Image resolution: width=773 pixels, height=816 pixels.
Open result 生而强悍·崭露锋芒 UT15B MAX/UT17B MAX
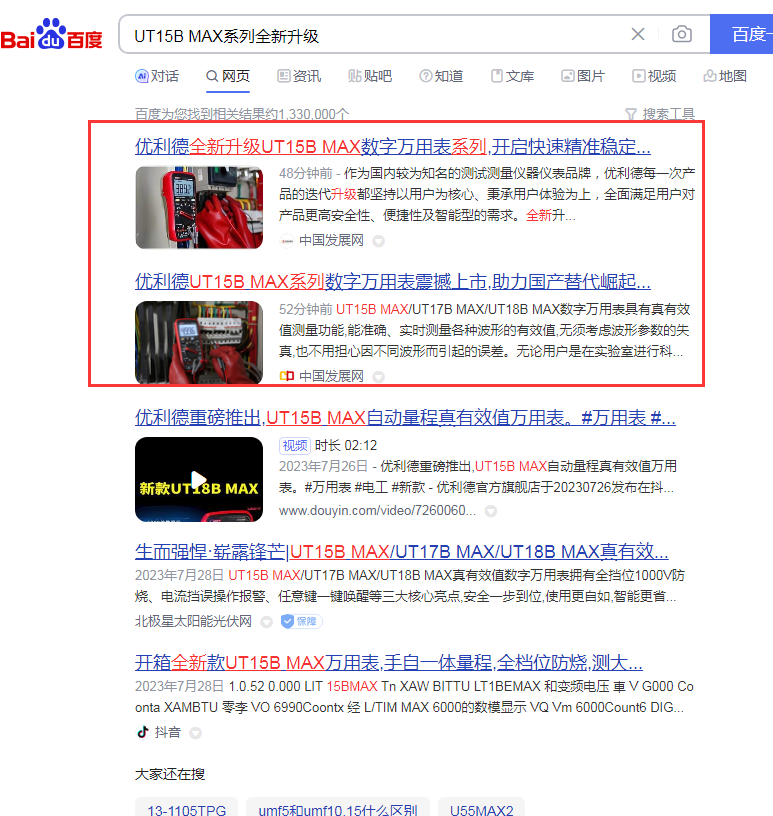click(401, 551)
